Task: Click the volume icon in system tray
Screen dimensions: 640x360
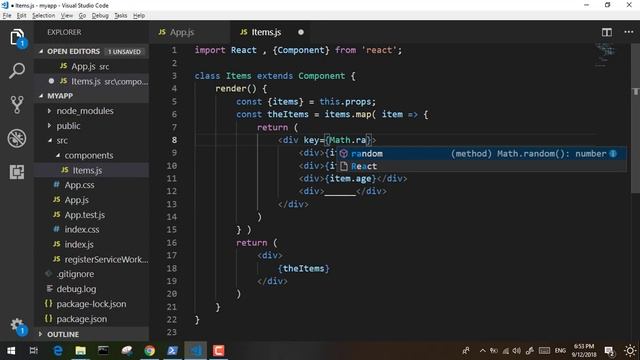Action: point(517,351)
